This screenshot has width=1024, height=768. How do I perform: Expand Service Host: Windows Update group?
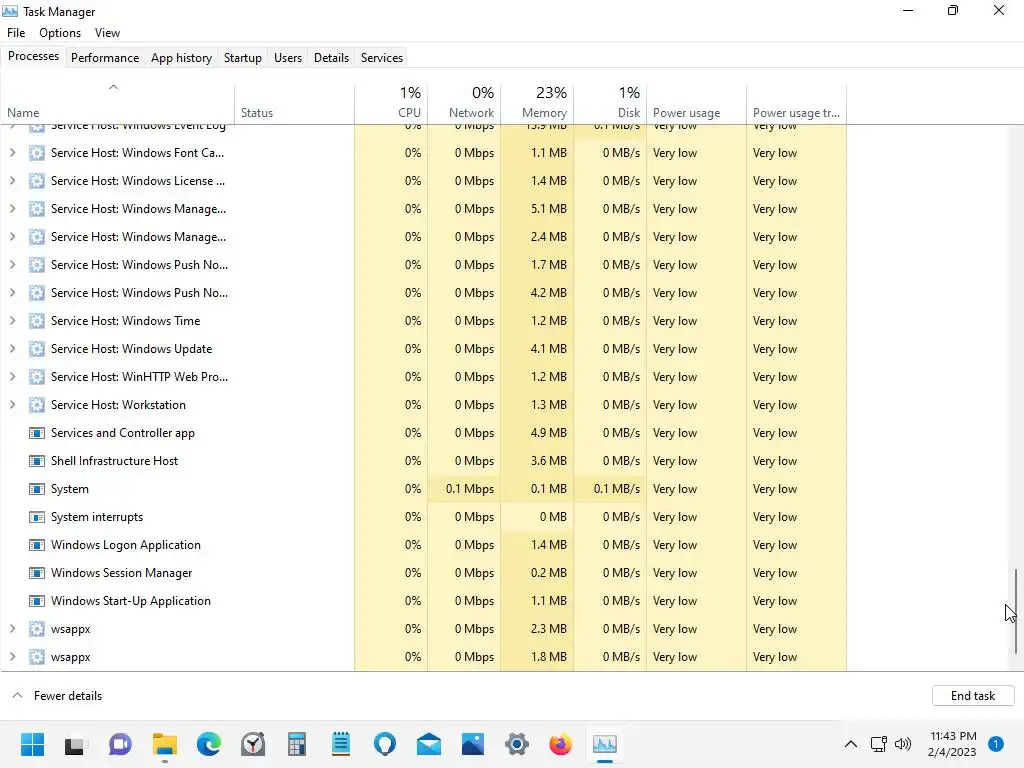[x=12, y=349]
